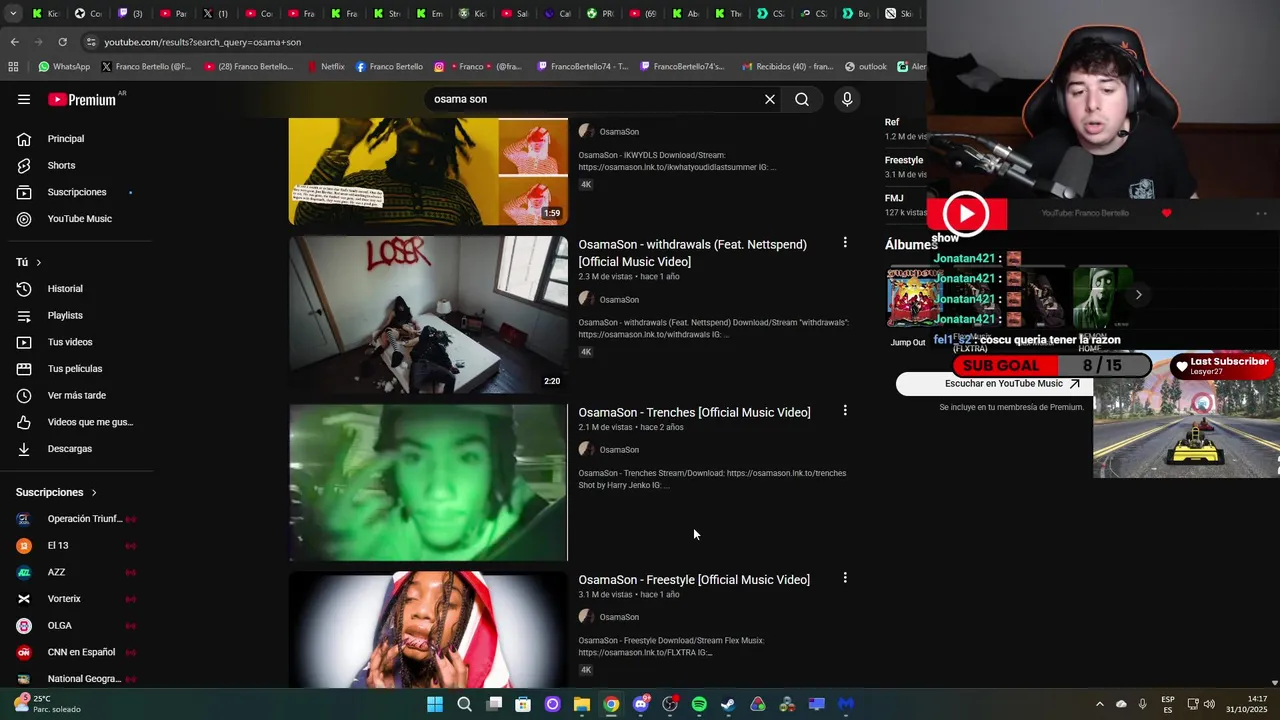Open more options for withdrawals video
The image size is (1280, 720).
(845, 243)
